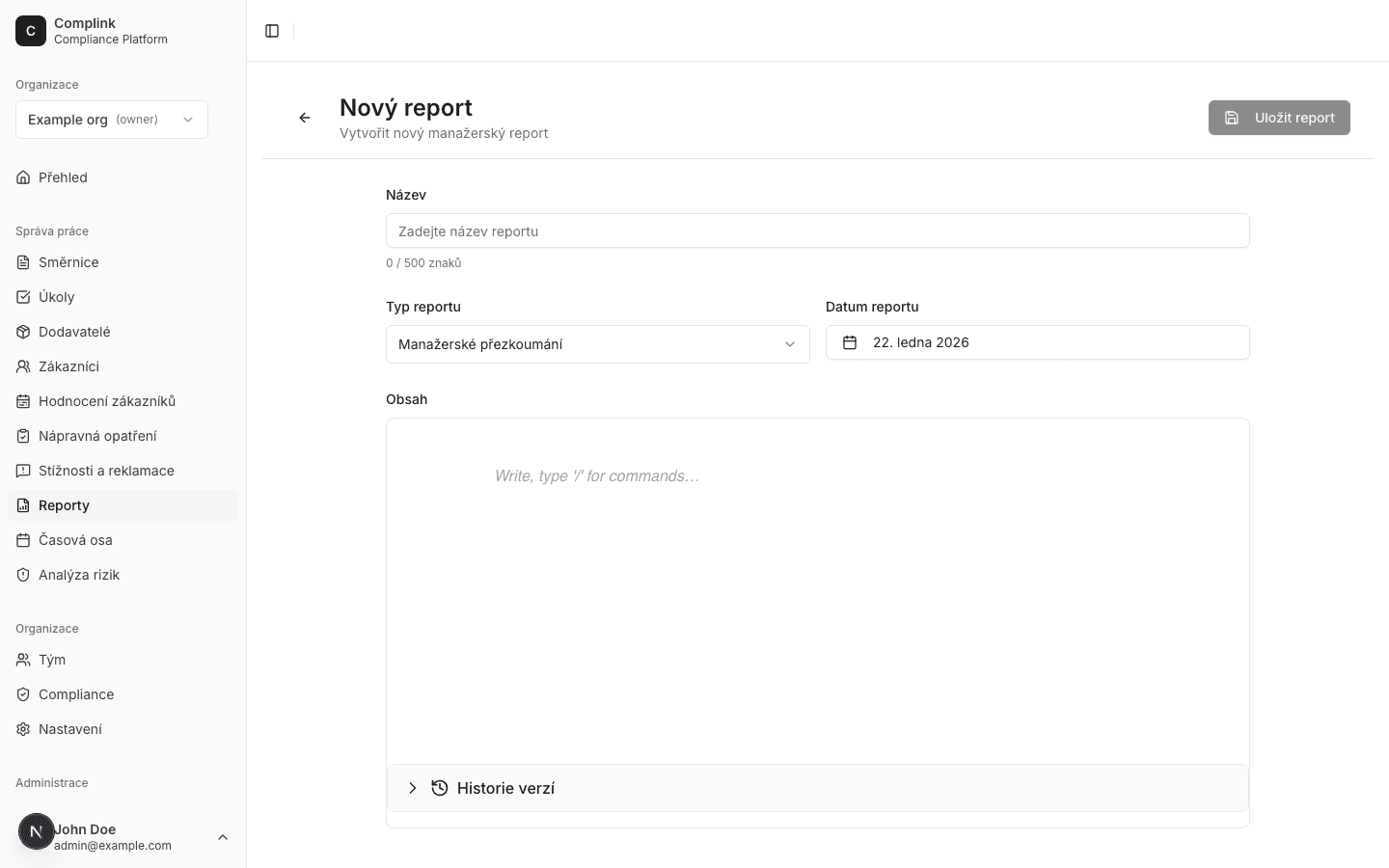Select Časová osa menu item
Image resolution: width=1389 pixels, height=868 pixels.
point(75,540)
